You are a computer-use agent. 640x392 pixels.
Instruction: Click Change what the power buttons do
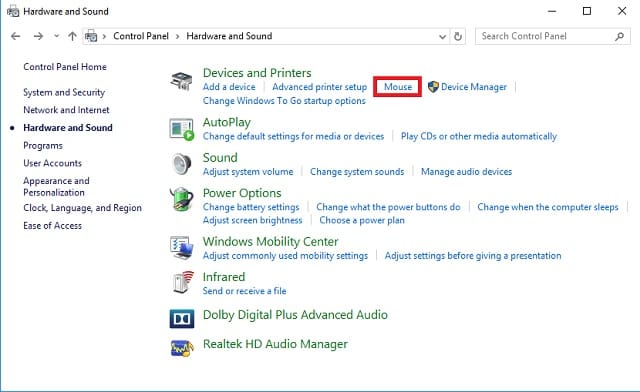coord(388,207)
